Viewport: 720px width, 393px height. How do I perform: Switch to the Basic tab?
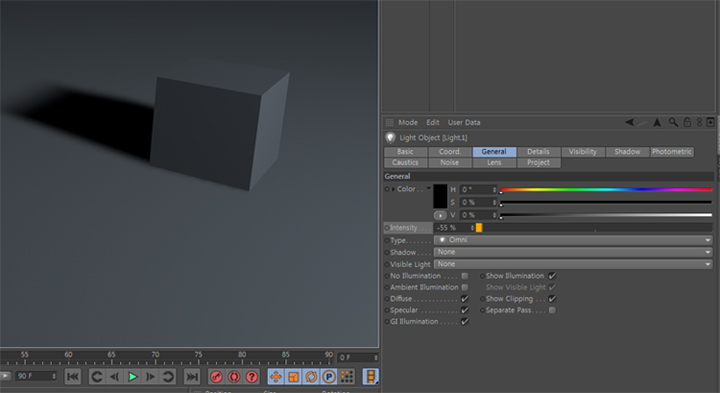point(405,152)
